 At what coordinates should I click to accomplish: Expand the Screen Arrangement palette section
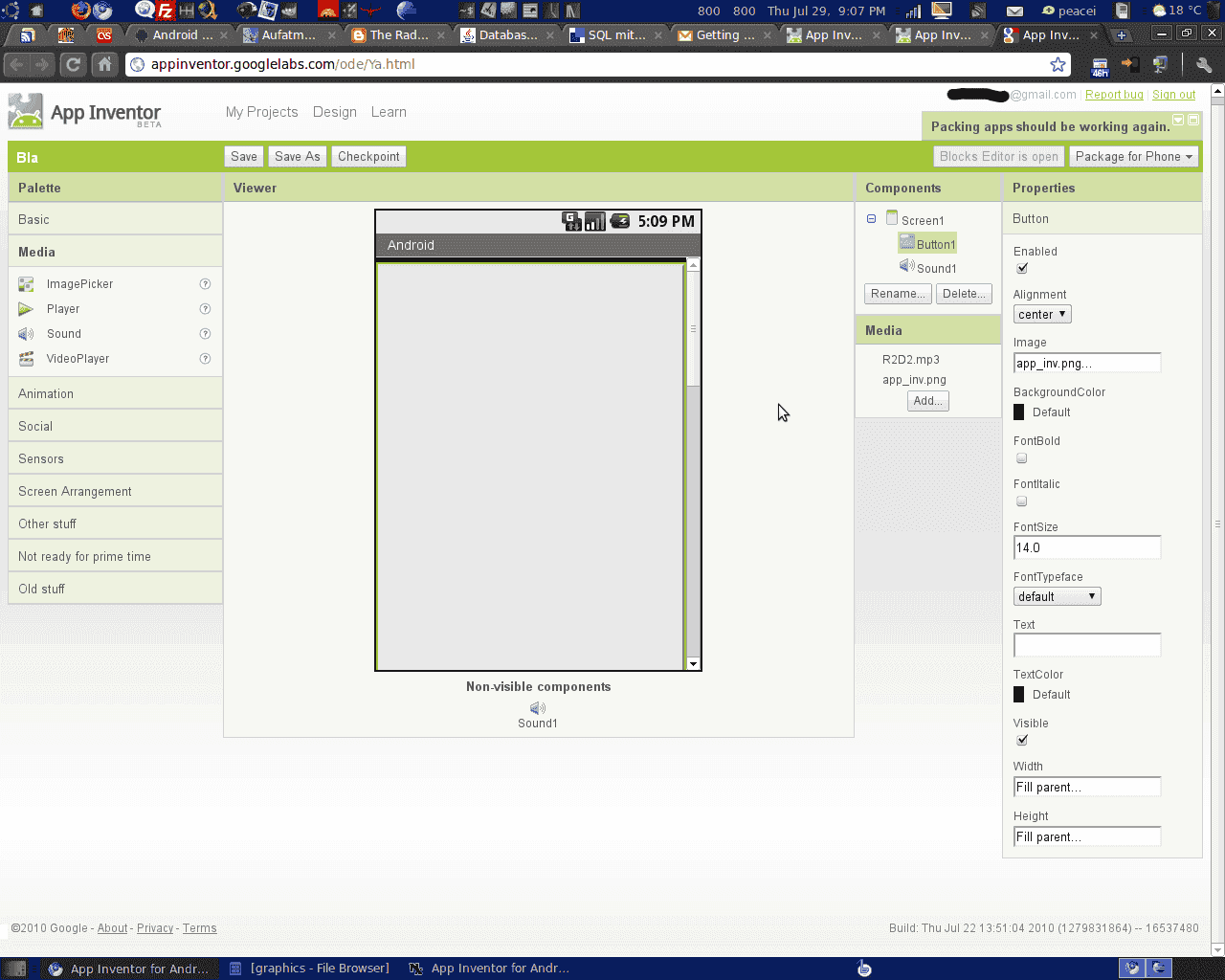[x=115, y=491]
